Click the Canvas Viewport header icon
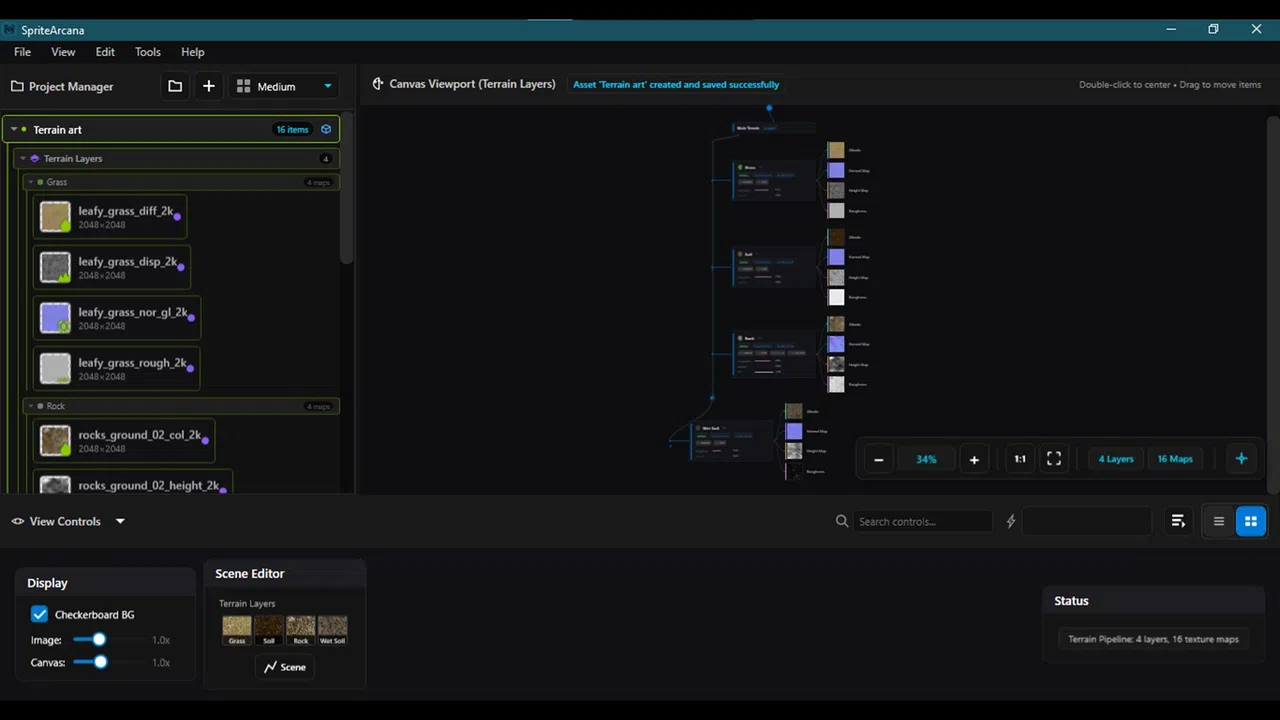The width and height of the screenshot is (1280, 720). pos(378,84)
